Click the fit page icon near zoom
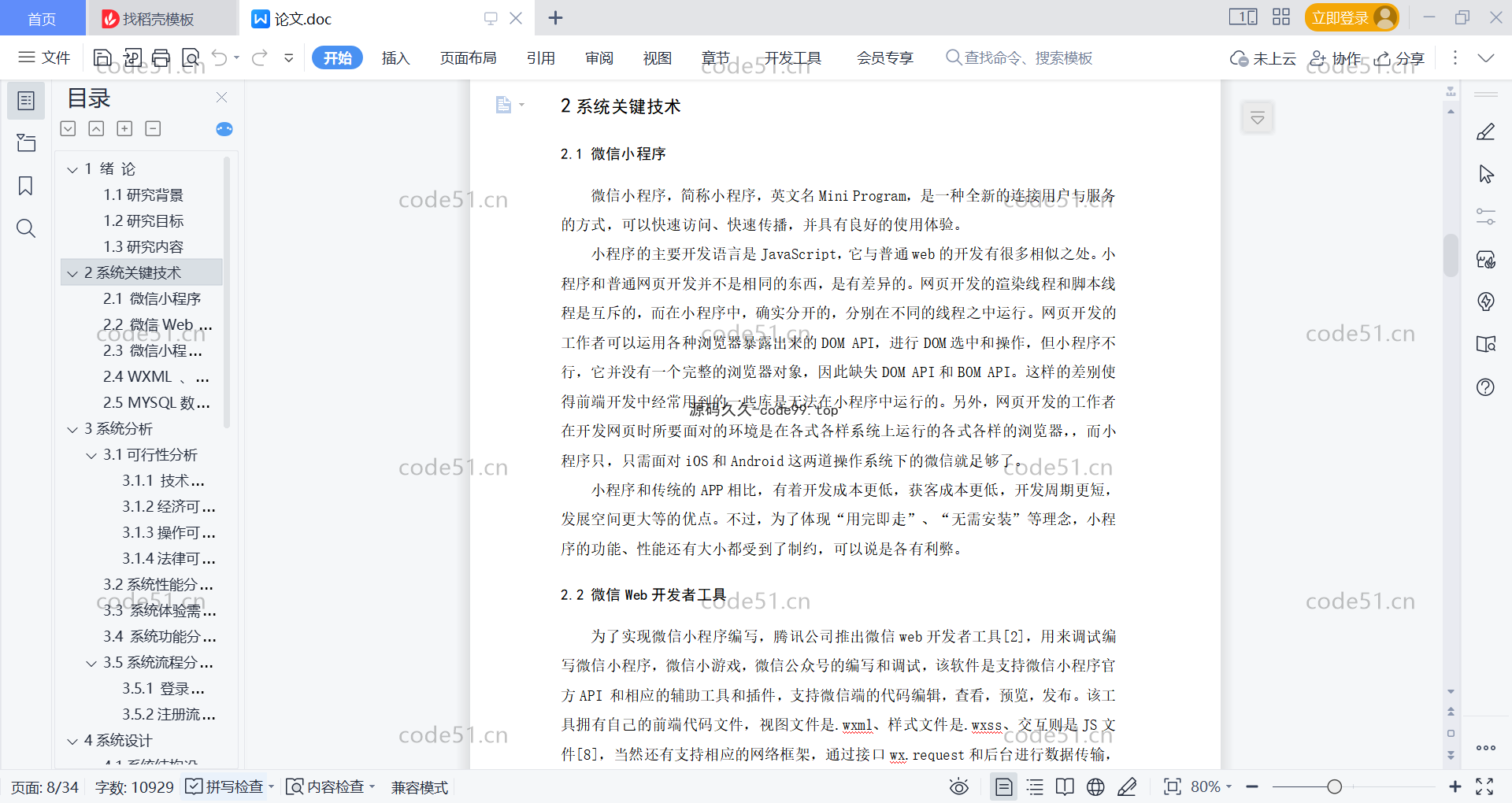The height and width of the screenshot is (803, 1512). click(x=1173, y=786)
